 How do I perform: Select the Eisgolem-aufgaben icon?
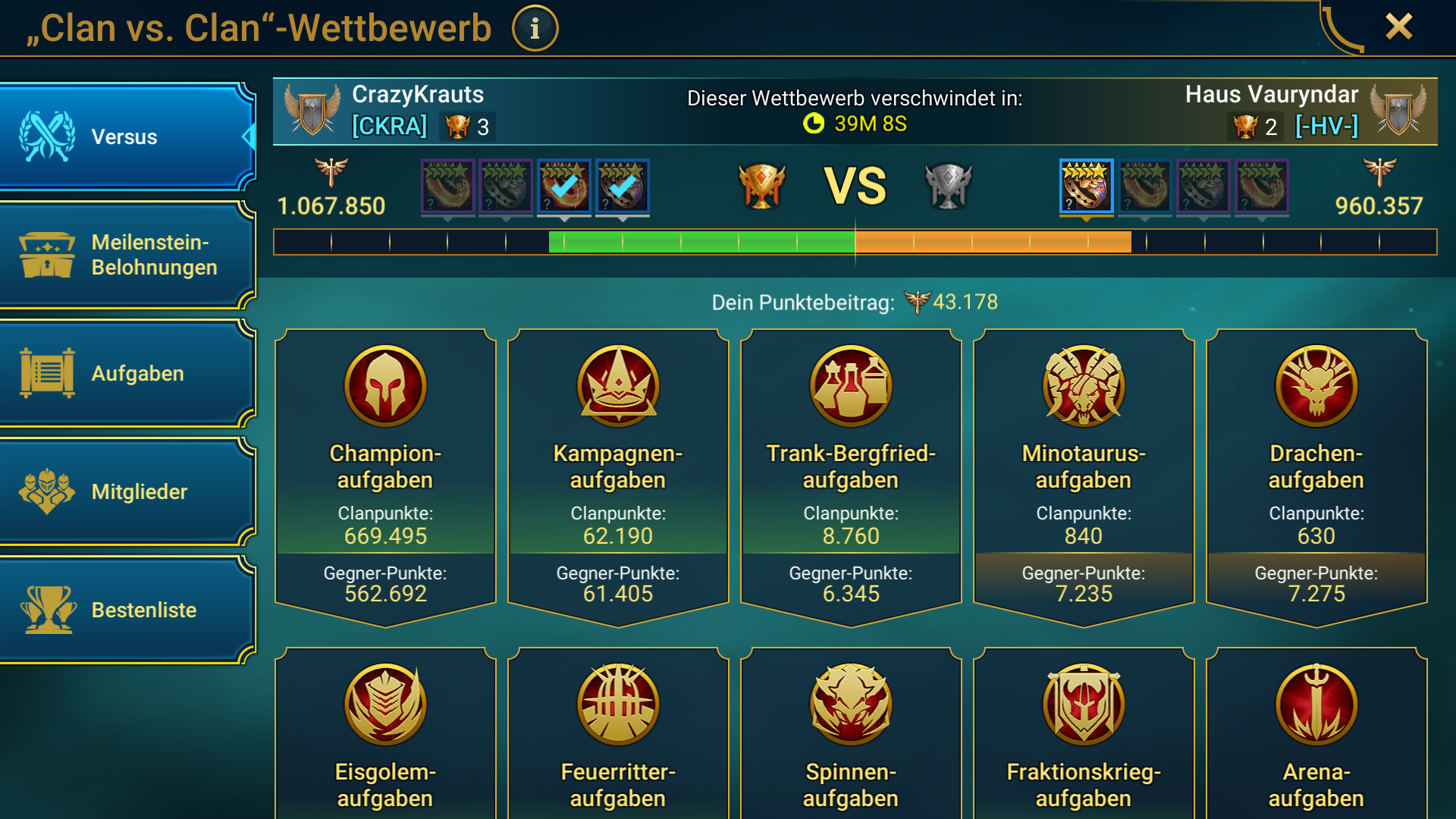point(385,704)
